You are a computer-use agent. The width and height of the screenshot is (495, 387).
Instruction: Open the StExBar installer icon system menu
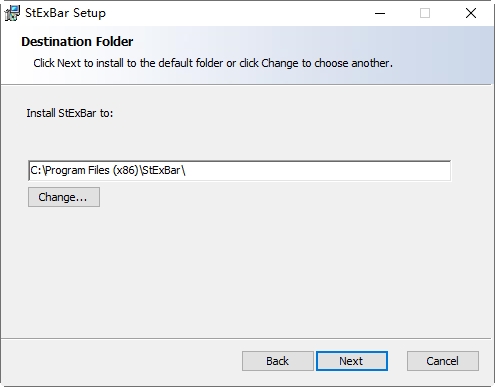point(12,13)
